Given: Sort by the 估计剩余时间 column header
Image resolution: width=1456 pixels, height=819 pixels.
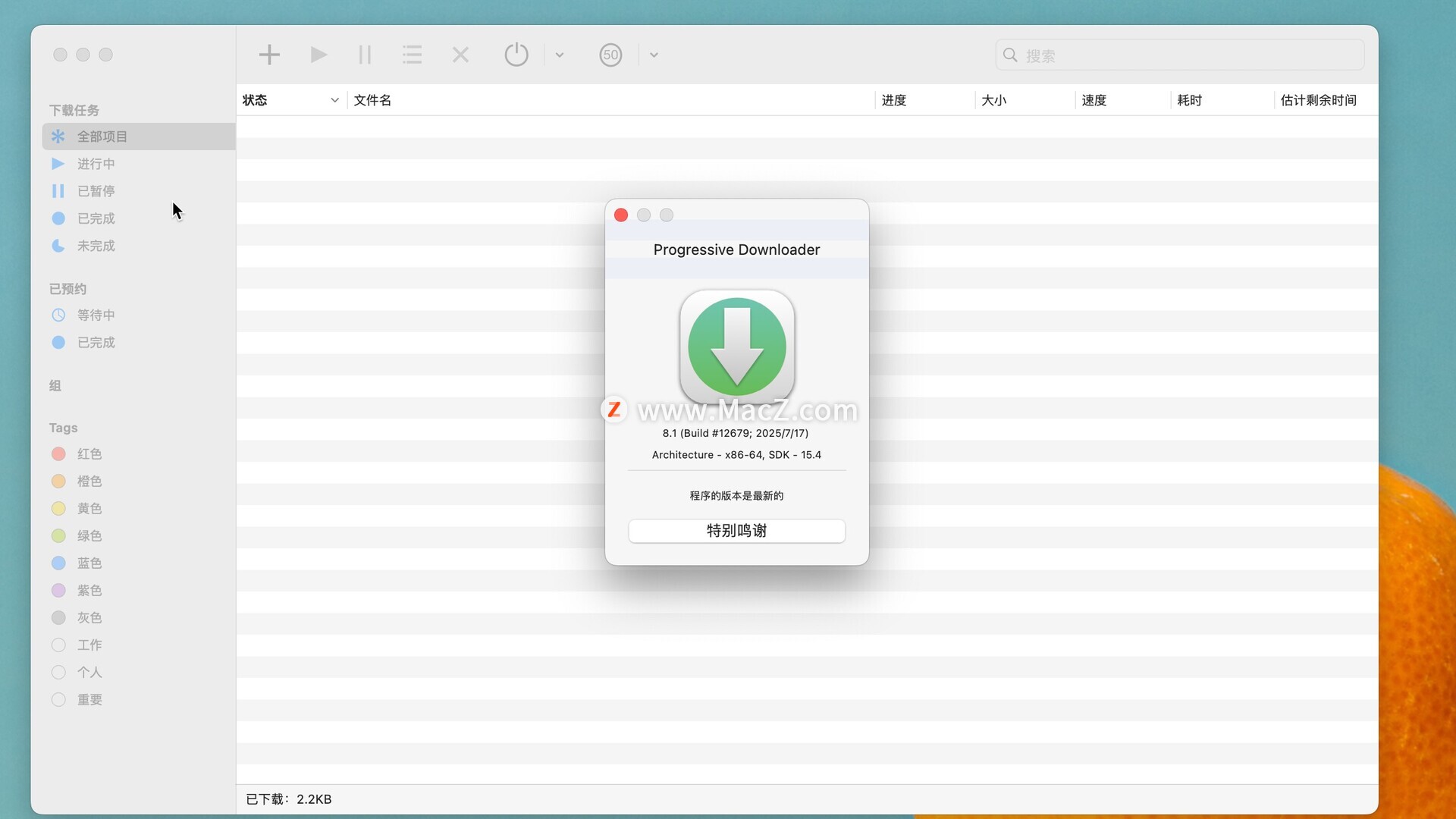Looking at the screenshot, I should point(1326,100).
